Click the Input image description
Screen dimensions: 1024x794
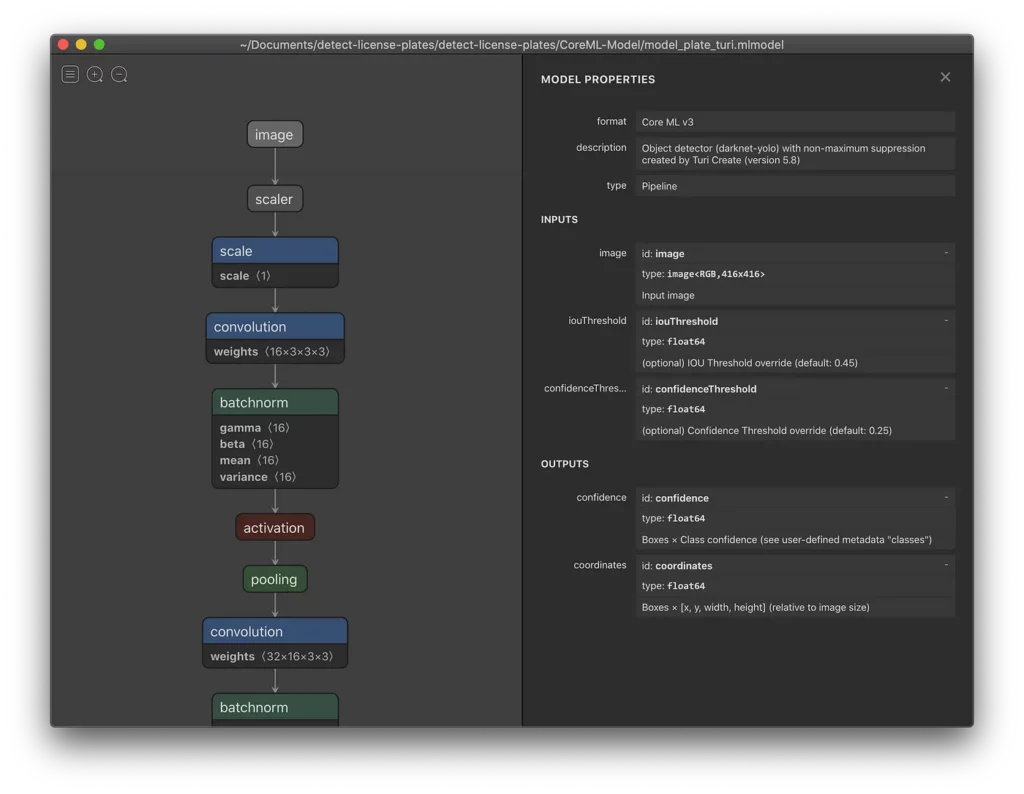pyautogui.click(x=667, y=295)
